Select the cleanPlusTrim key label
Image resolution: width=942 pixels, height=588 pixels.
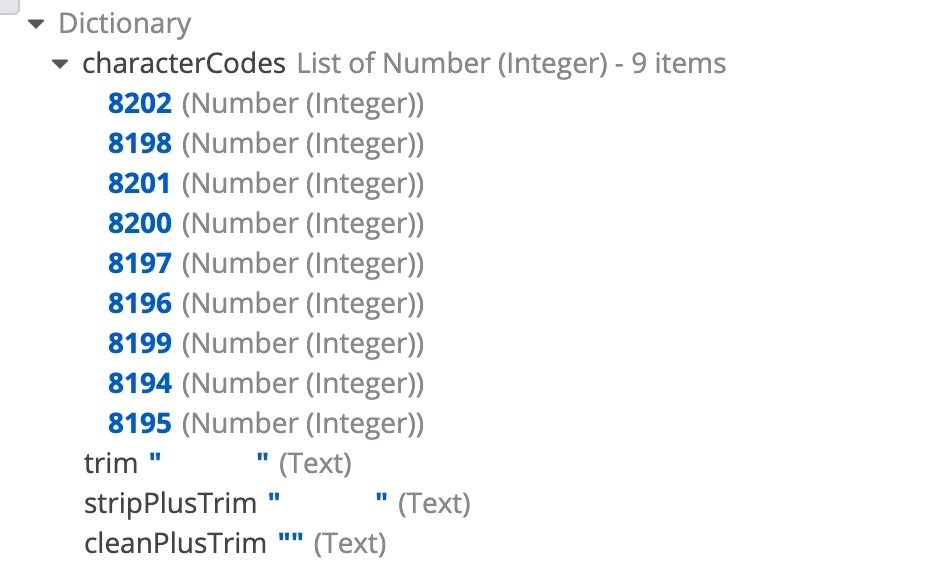(x=175, y=543)
